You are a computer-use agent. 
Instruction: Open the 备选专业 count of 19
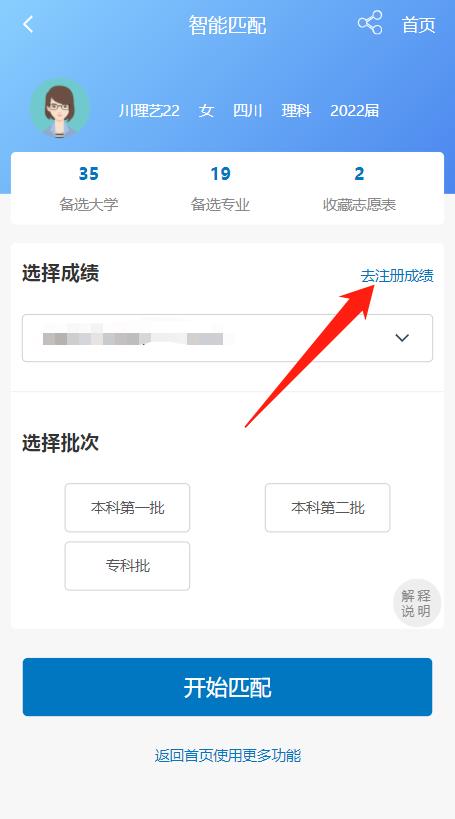tap(220, 188)
